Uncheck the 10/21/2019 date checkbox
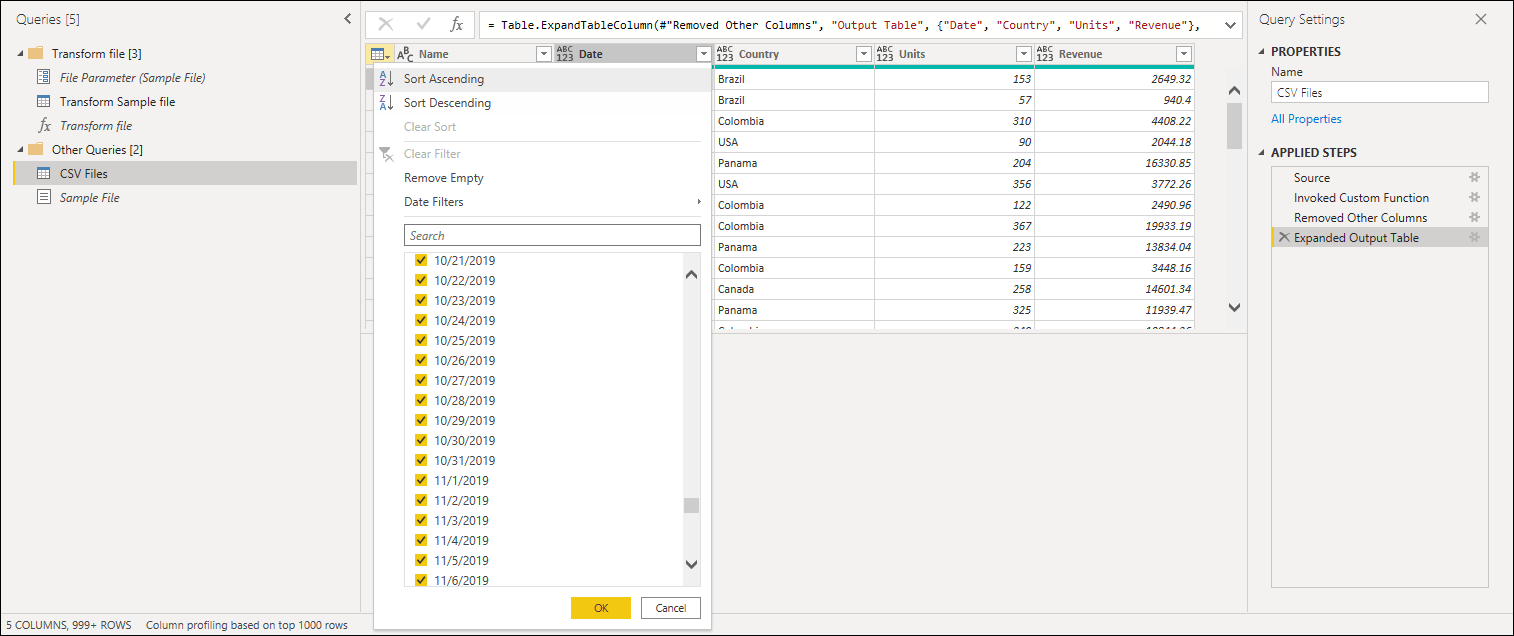This screenshot has height=636, width=1514. (x=421, y=260)
